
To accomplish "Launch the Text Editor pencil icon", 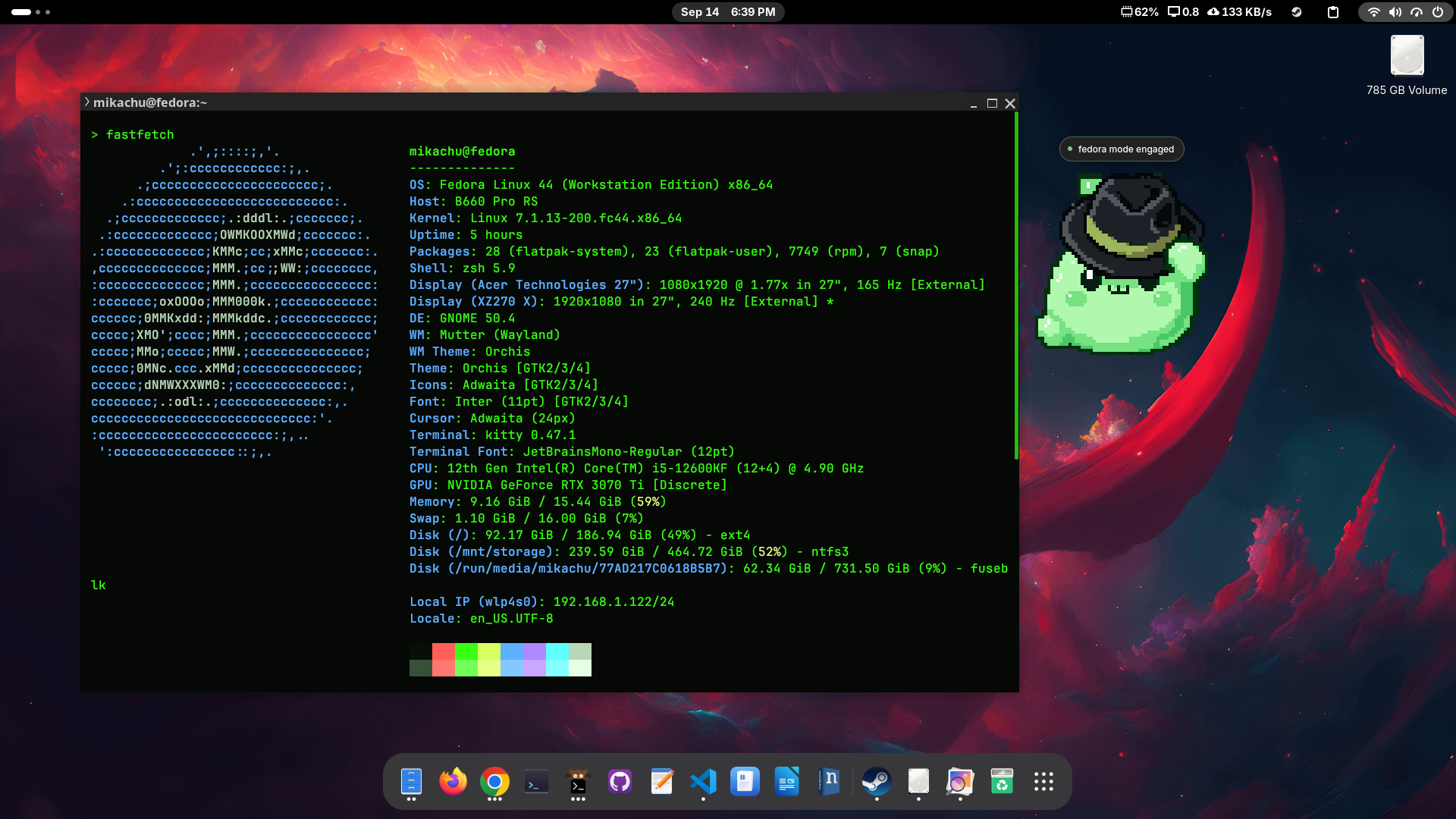I will point(661,781).
